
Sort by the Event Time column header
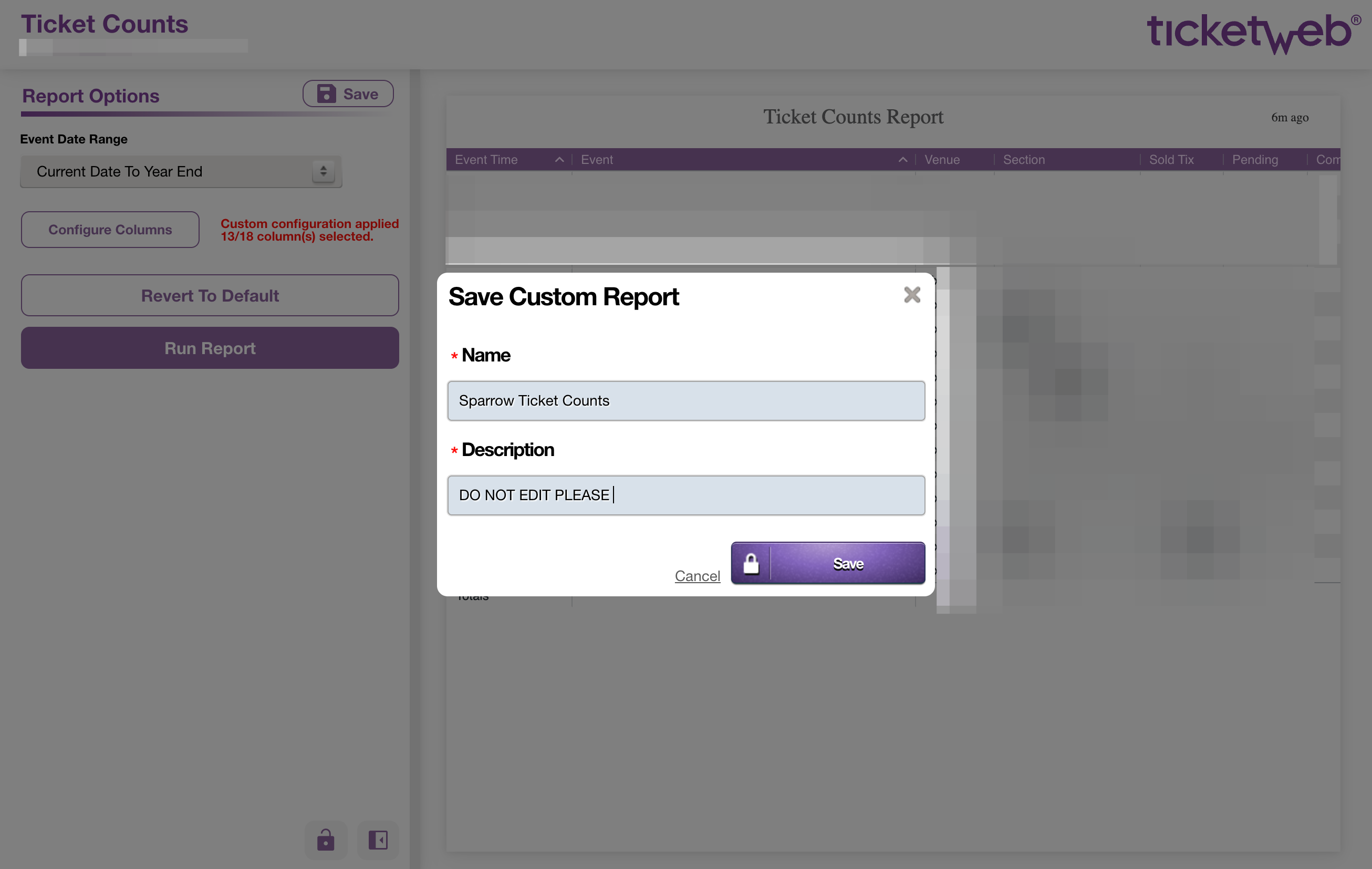(509, 160)
